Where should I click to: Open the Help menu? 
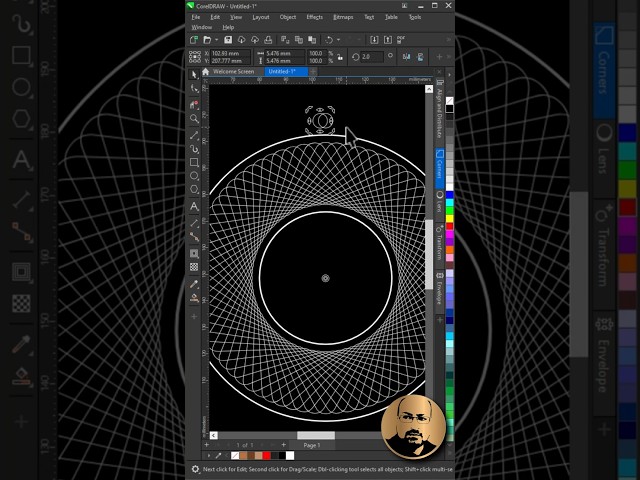tap(228, 27)
